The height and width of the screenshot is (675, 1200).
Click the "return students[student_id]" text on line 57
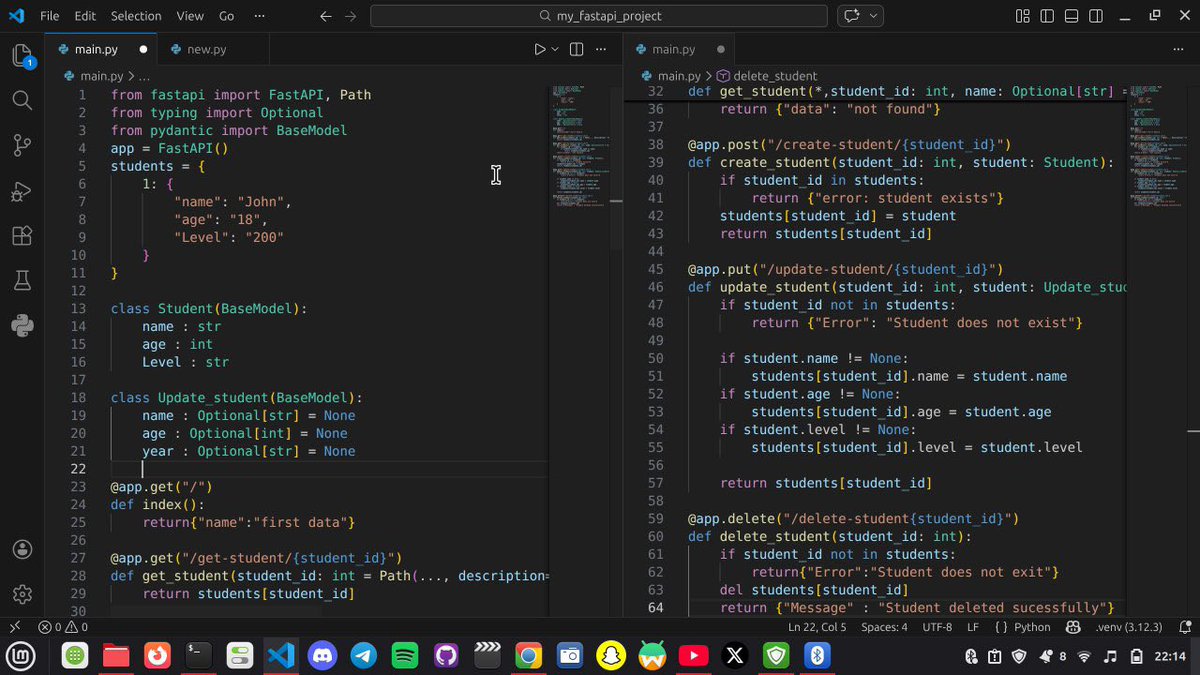(x=826, y=483)
